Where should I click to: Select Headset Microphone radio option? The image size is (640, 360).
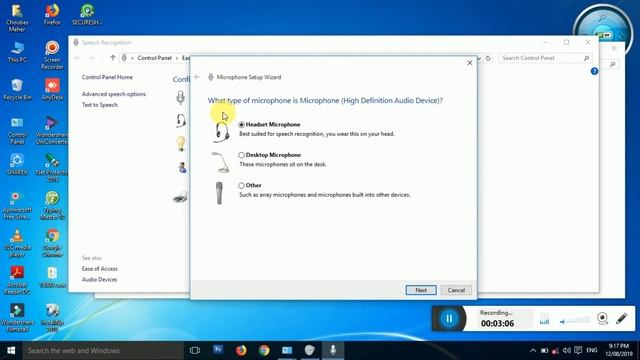click(241, 124)
